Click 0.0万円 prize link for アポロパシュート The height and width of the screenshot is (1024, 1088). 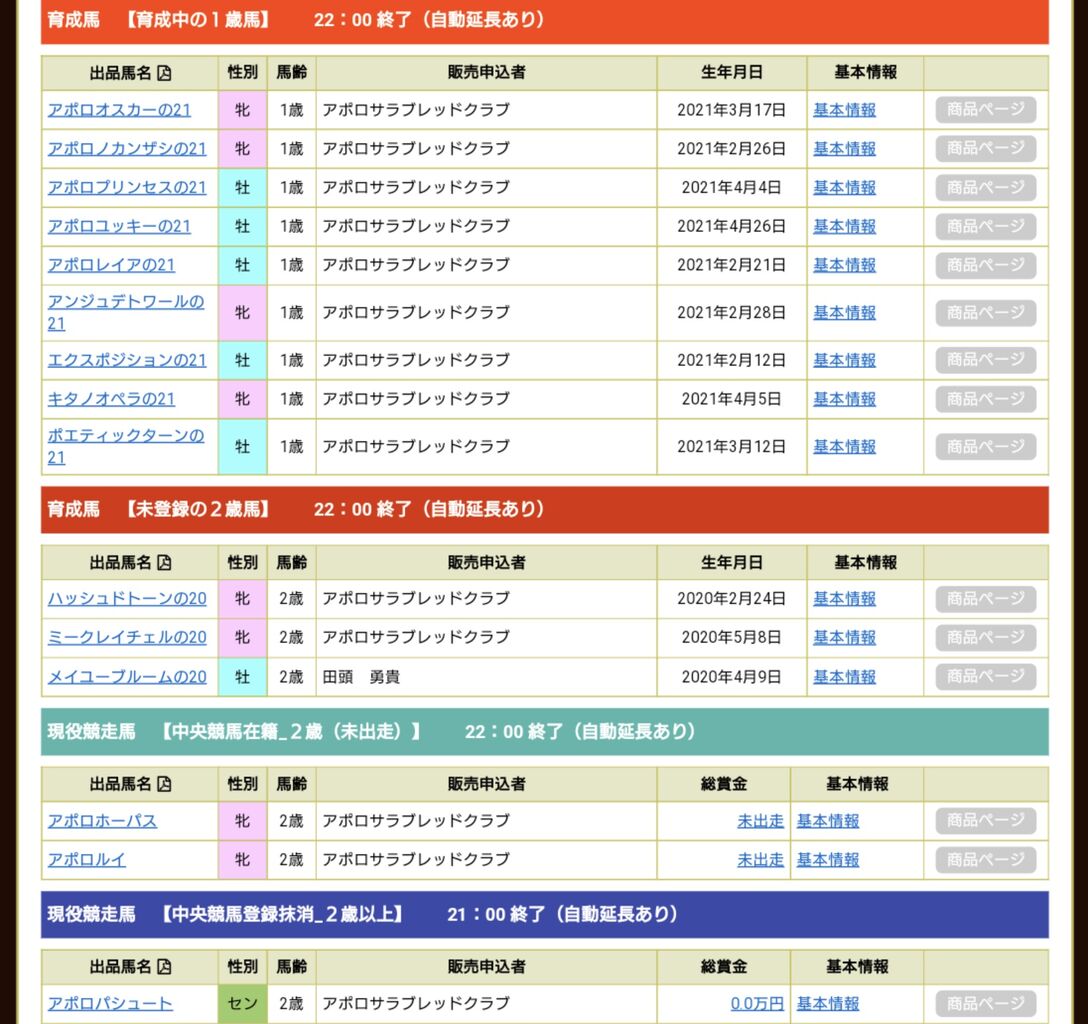point(757,1003)
